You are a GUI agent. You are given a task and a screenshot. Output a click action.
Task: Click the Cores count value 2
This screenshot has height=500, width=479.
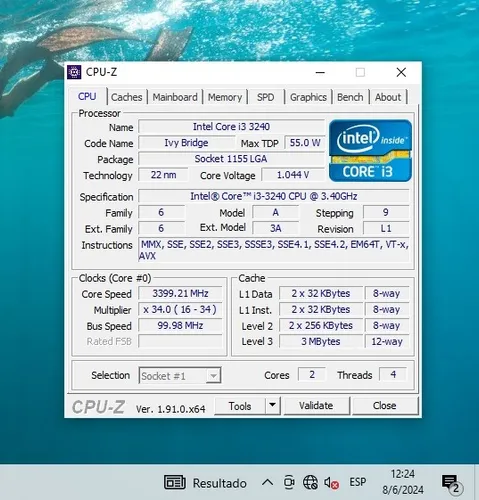(312, 375)
